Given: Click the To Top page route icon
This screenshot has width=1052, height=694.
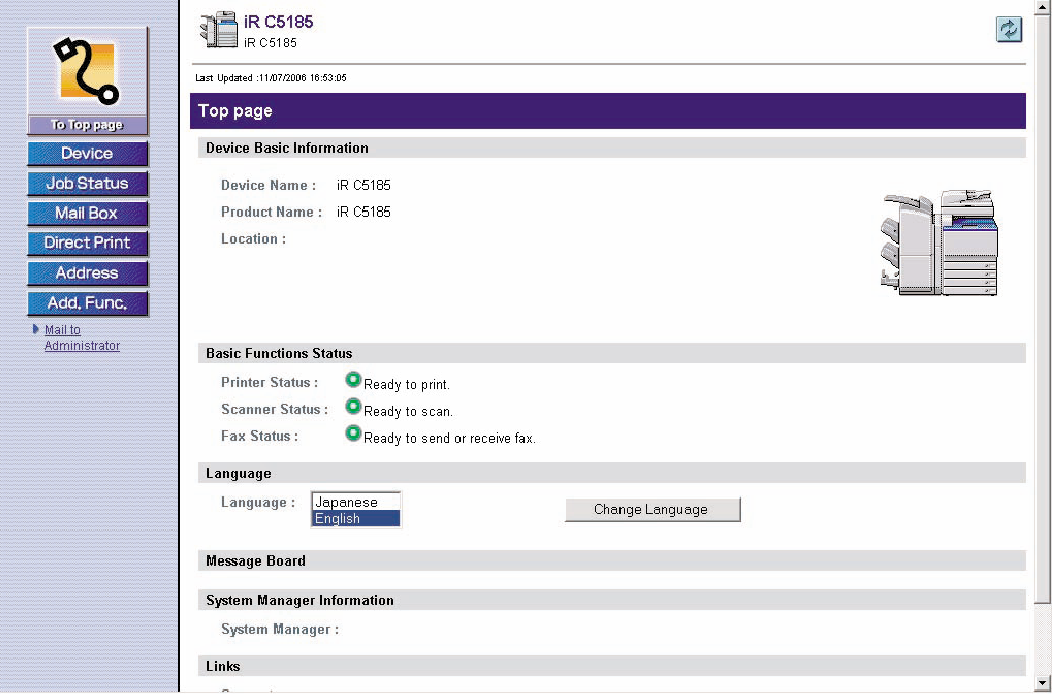Looking at the screenshot, I should click(87, 72).
